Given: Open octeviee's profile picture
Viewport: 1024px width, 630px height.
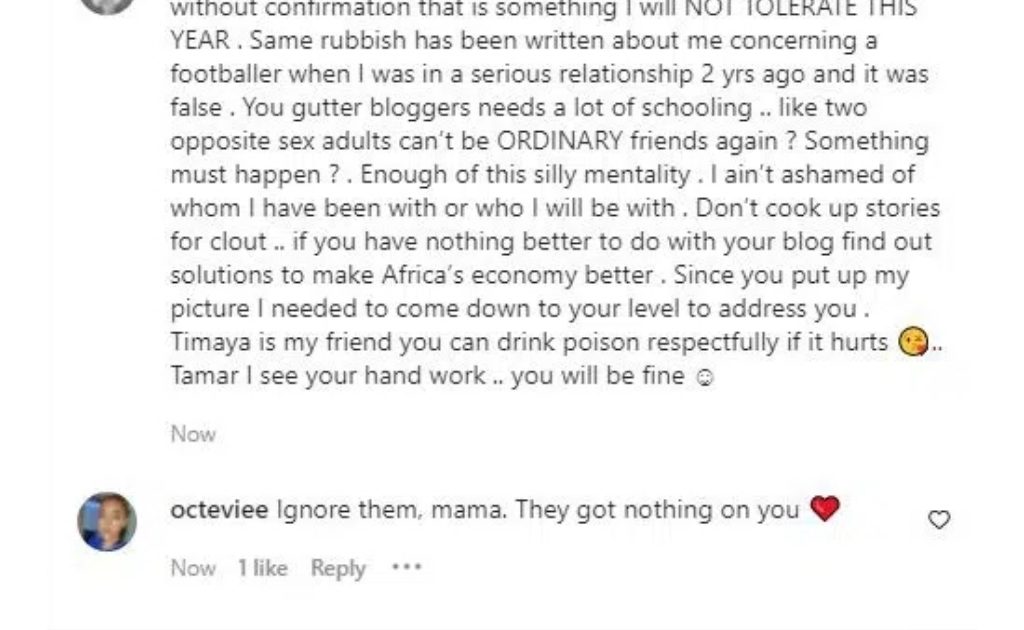Looking at the screenshot, I should click(x=107, y=521).
